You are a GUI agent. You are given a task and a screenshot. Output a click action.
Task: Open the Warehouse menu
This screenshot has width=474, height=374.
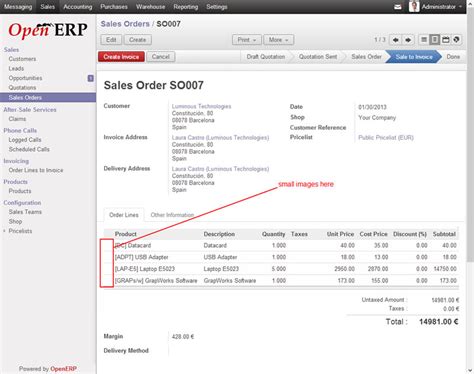coord(150,7)
